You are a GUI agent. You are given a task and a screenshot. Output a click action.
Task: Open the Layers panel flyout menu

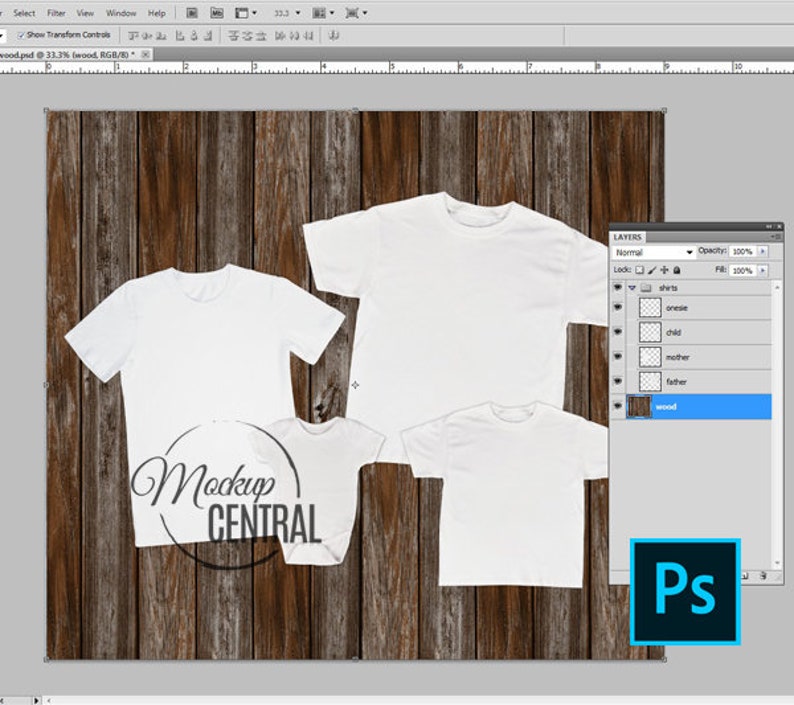(775, 237)
